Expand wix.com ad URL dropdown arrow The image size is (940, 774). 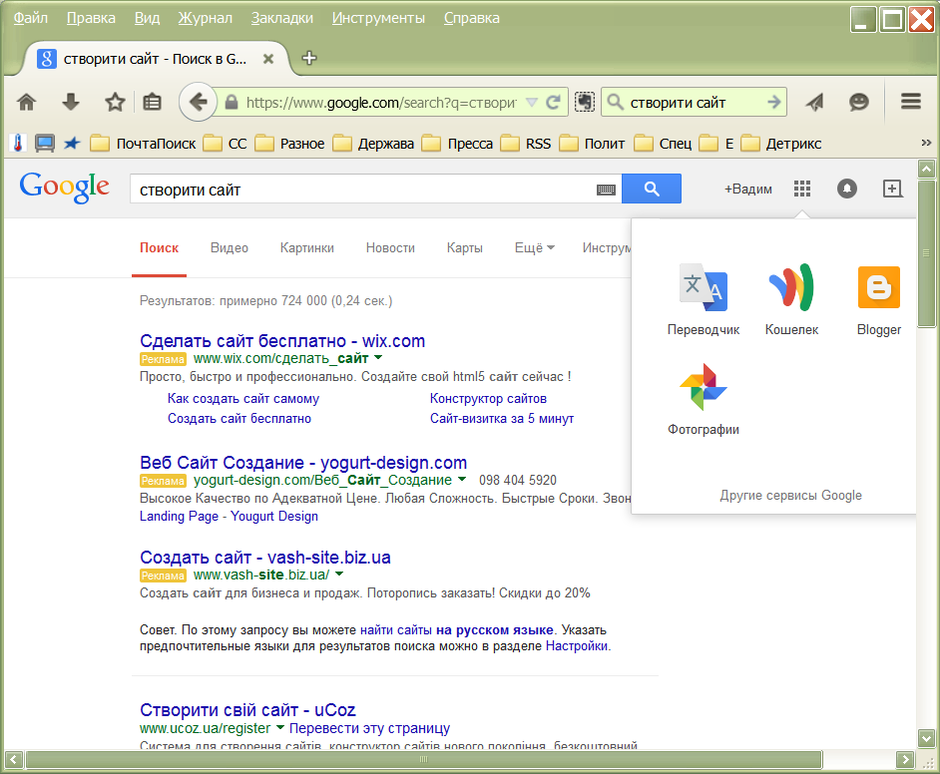[378, 357]
